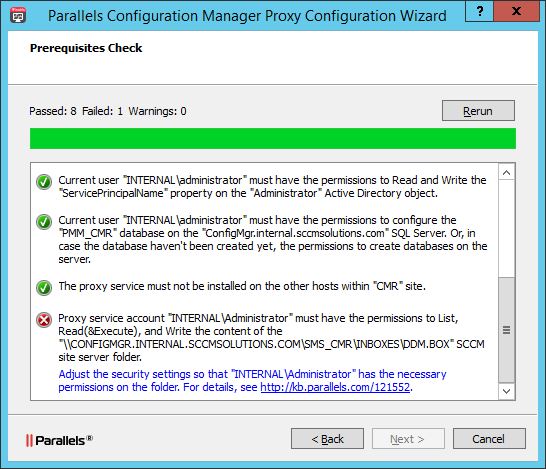
Task: Click the scrollbar down arrow
Action: tap(507, 391)
